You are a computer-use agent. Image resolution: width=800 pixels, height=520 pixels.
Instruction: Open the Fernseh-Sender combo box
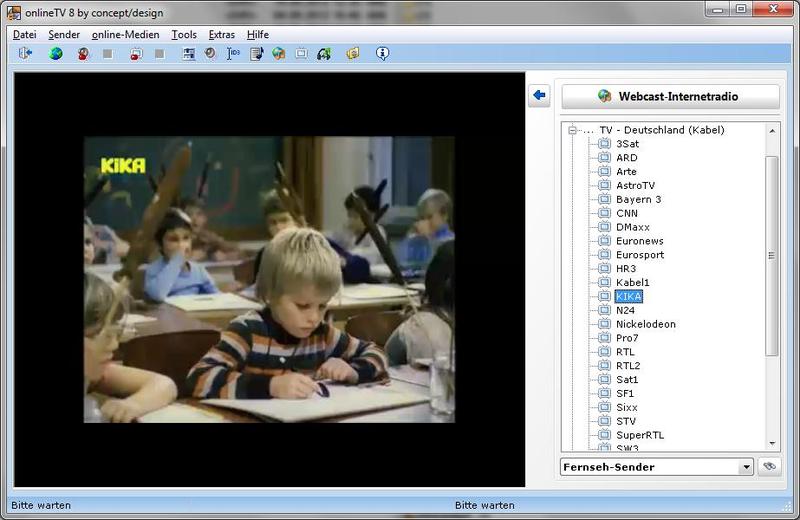coord(657,467)
